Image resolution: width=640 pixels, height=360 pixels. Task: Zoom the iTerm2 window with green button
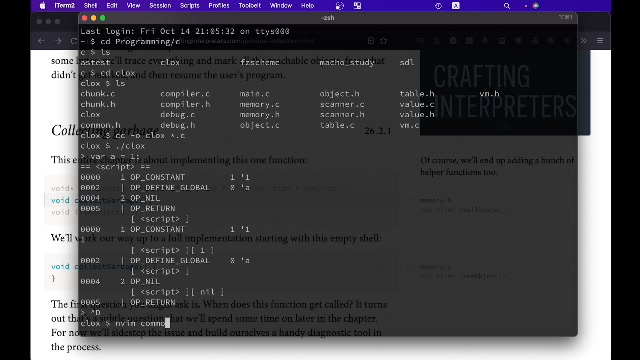pyautogui.click(x=102, y=18)
